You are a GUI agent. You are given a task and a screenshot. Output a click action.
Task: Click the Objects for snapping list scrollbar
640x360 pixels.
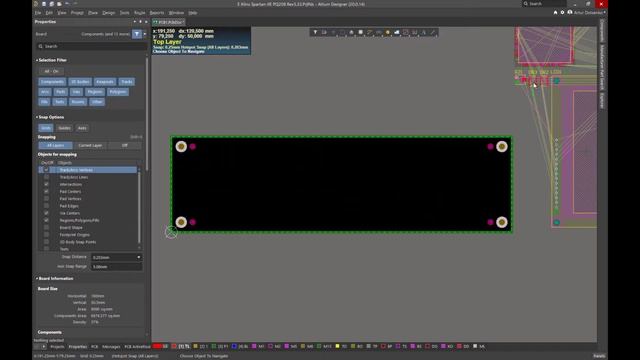click(139, 207)
